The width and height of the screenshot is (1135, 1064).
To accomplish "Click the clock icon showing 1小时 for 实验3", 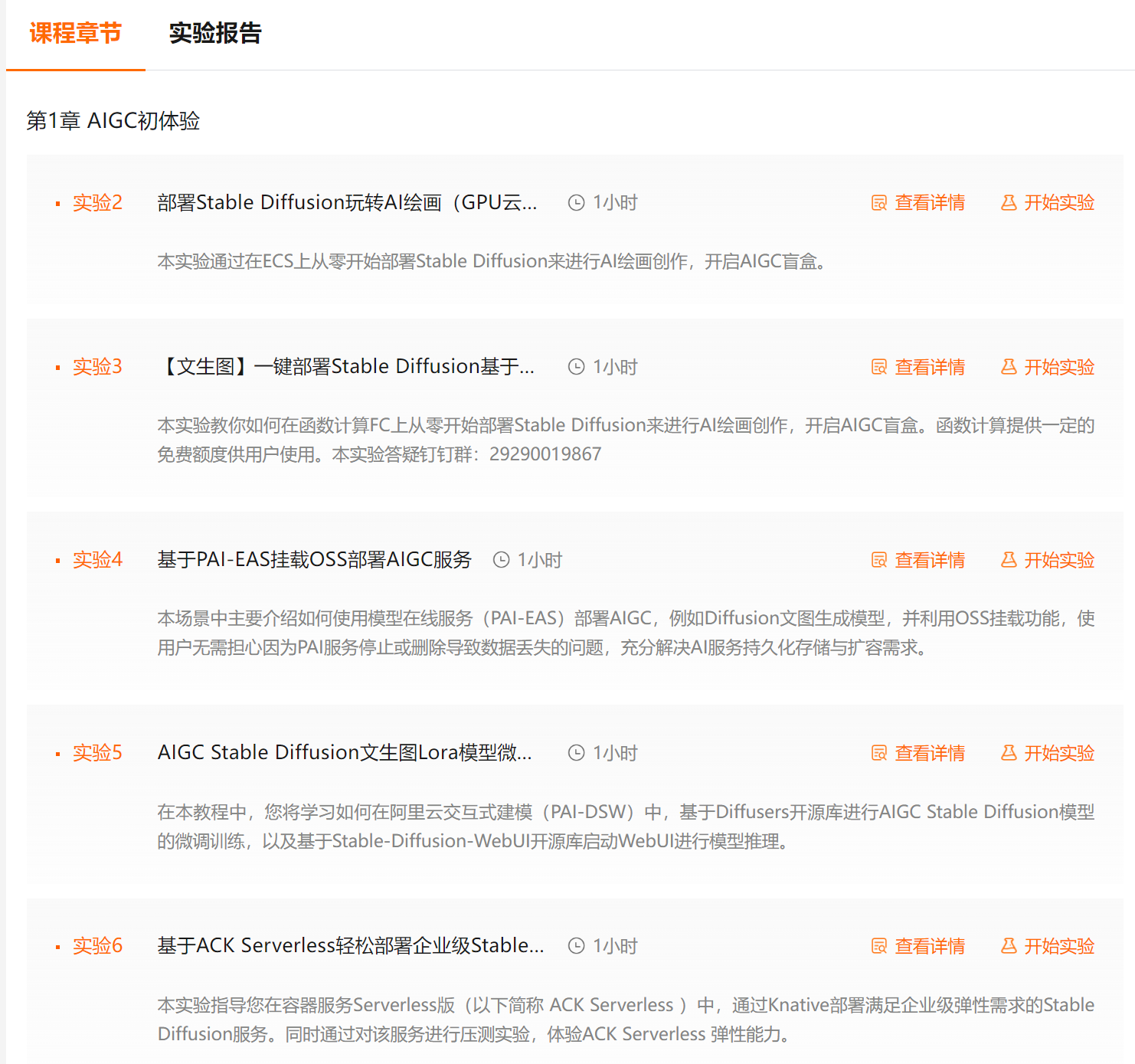I will point(576,366).
